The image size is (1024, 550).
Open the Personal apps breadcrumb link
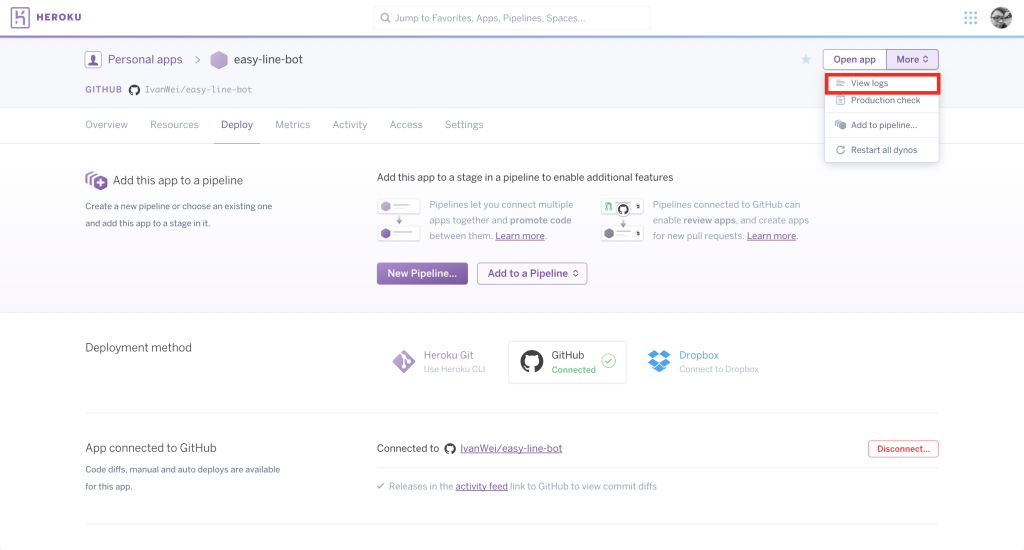pyautogui.click(x=145, y=59)
